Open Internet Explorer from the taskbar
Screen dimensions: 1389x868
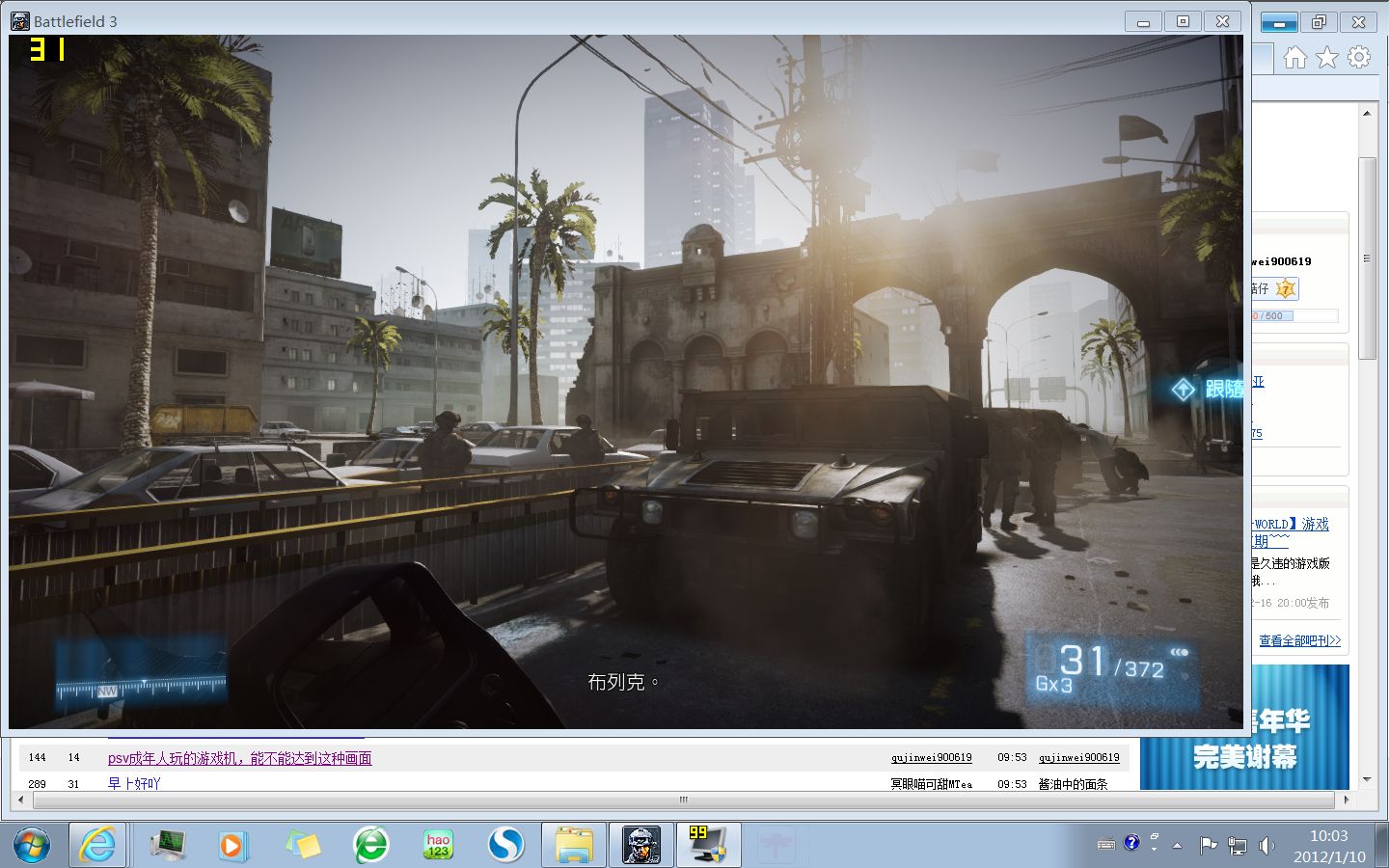pos(97,846)
